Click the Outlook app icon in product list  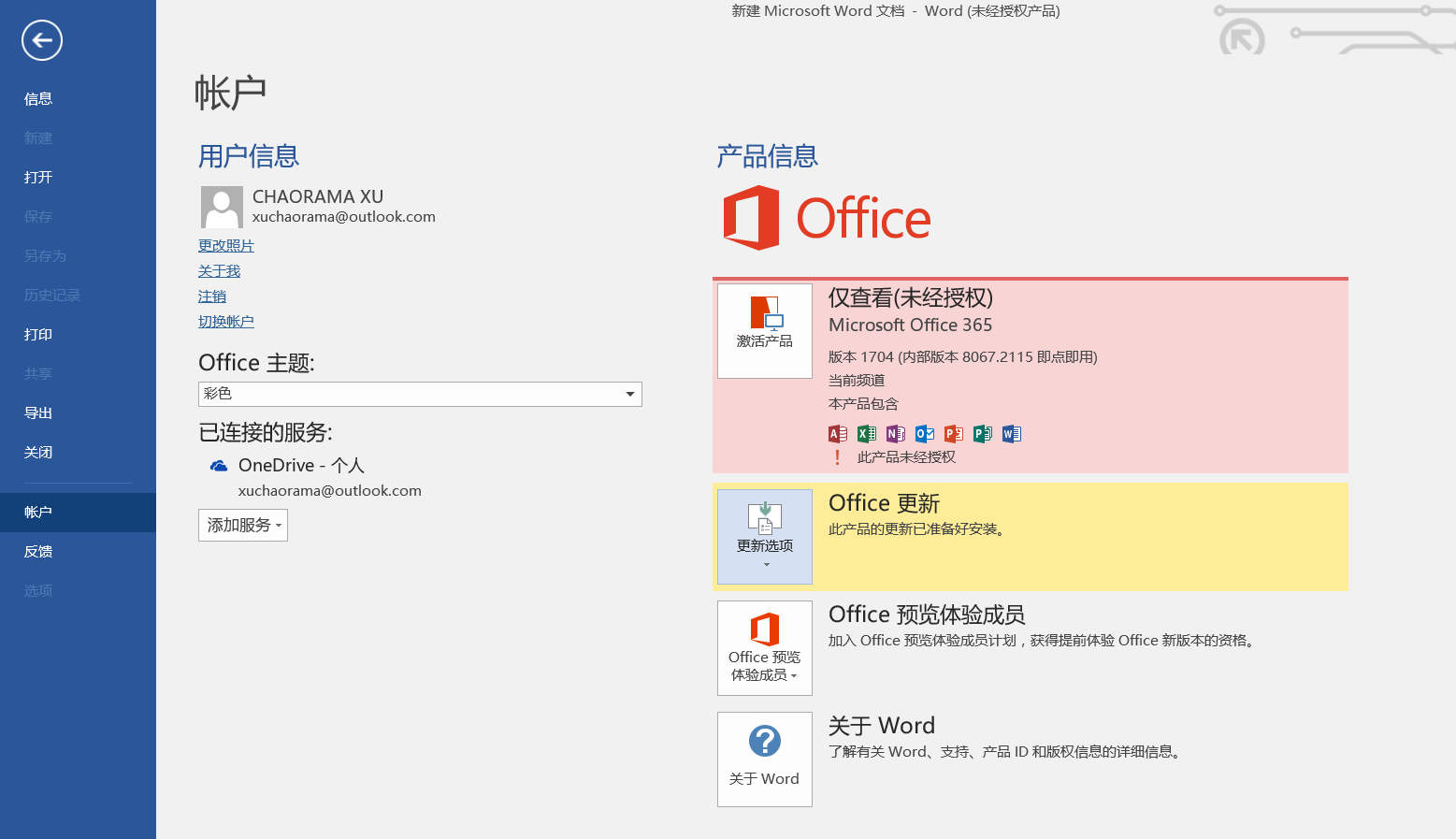pos(925,434)
